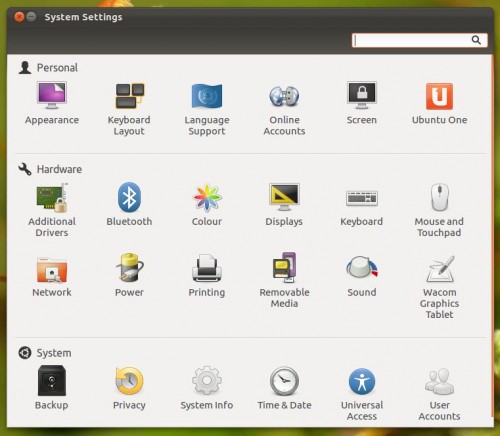Open Universal Access settings

tap(362, 394)
